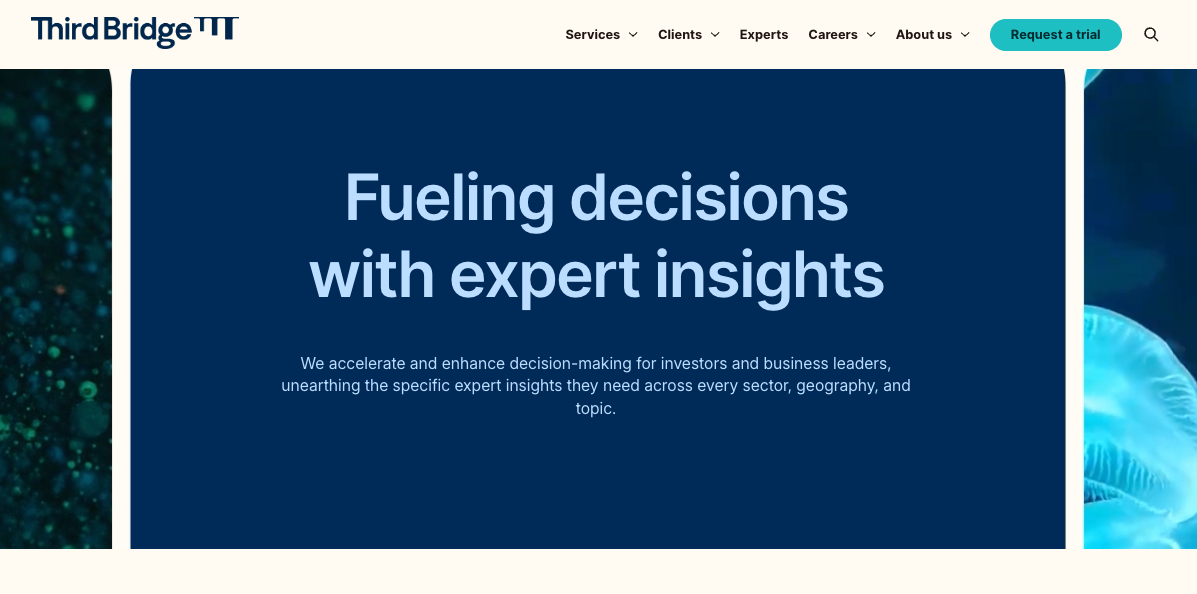Open the About us menu

click(923, 35)
